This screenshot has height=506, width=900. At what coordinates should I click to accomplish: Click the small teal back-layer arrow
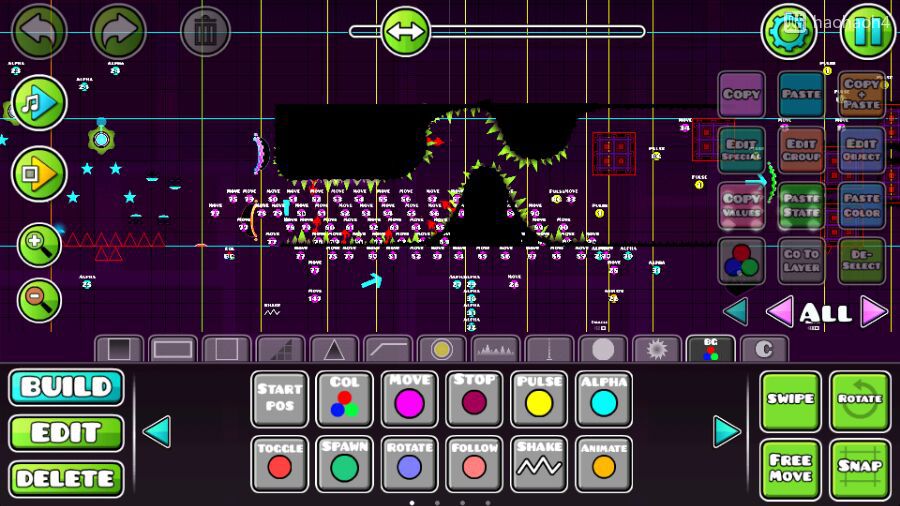[736, 313]
